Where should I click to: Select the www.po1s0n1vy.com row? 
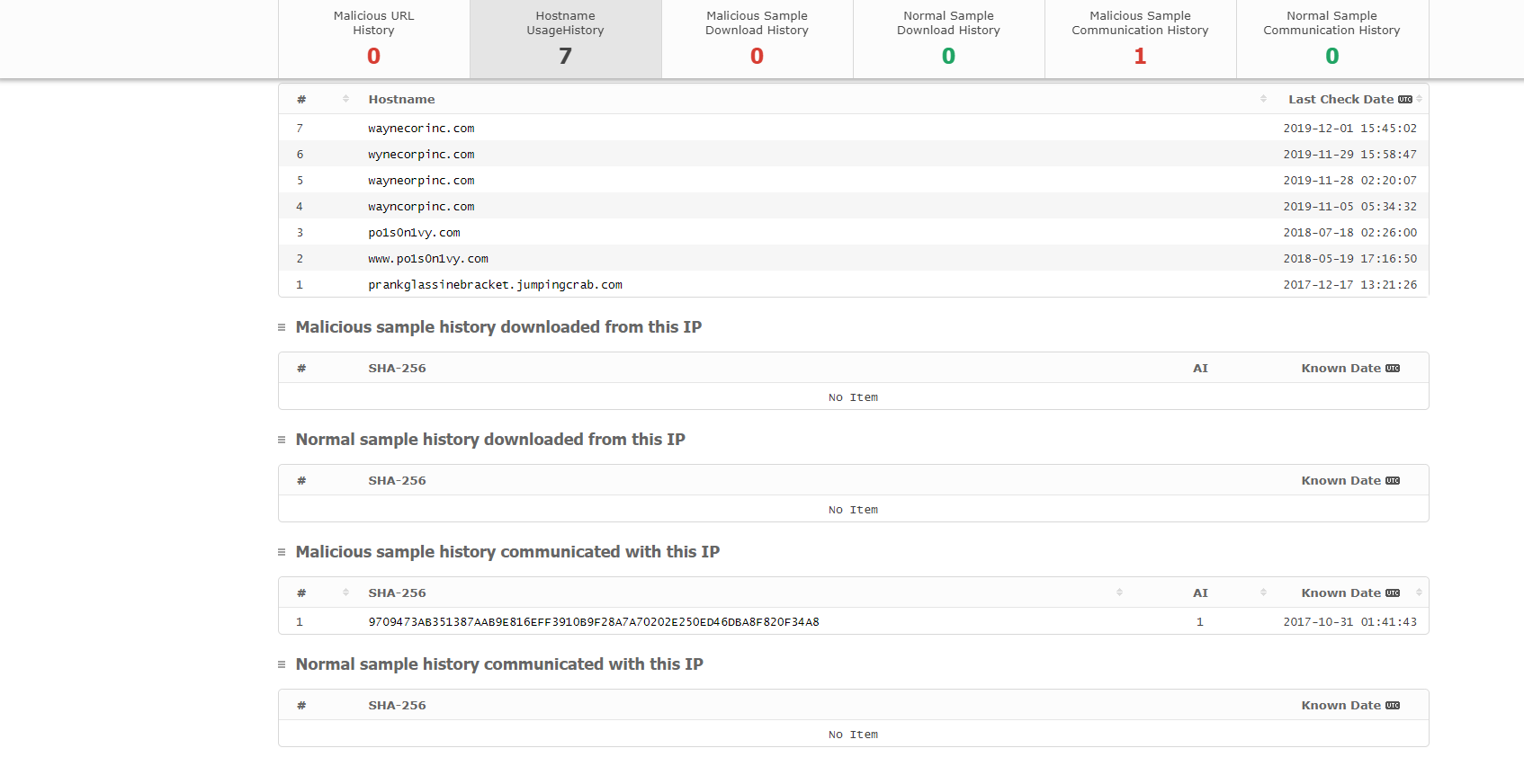tap(428, 259)
